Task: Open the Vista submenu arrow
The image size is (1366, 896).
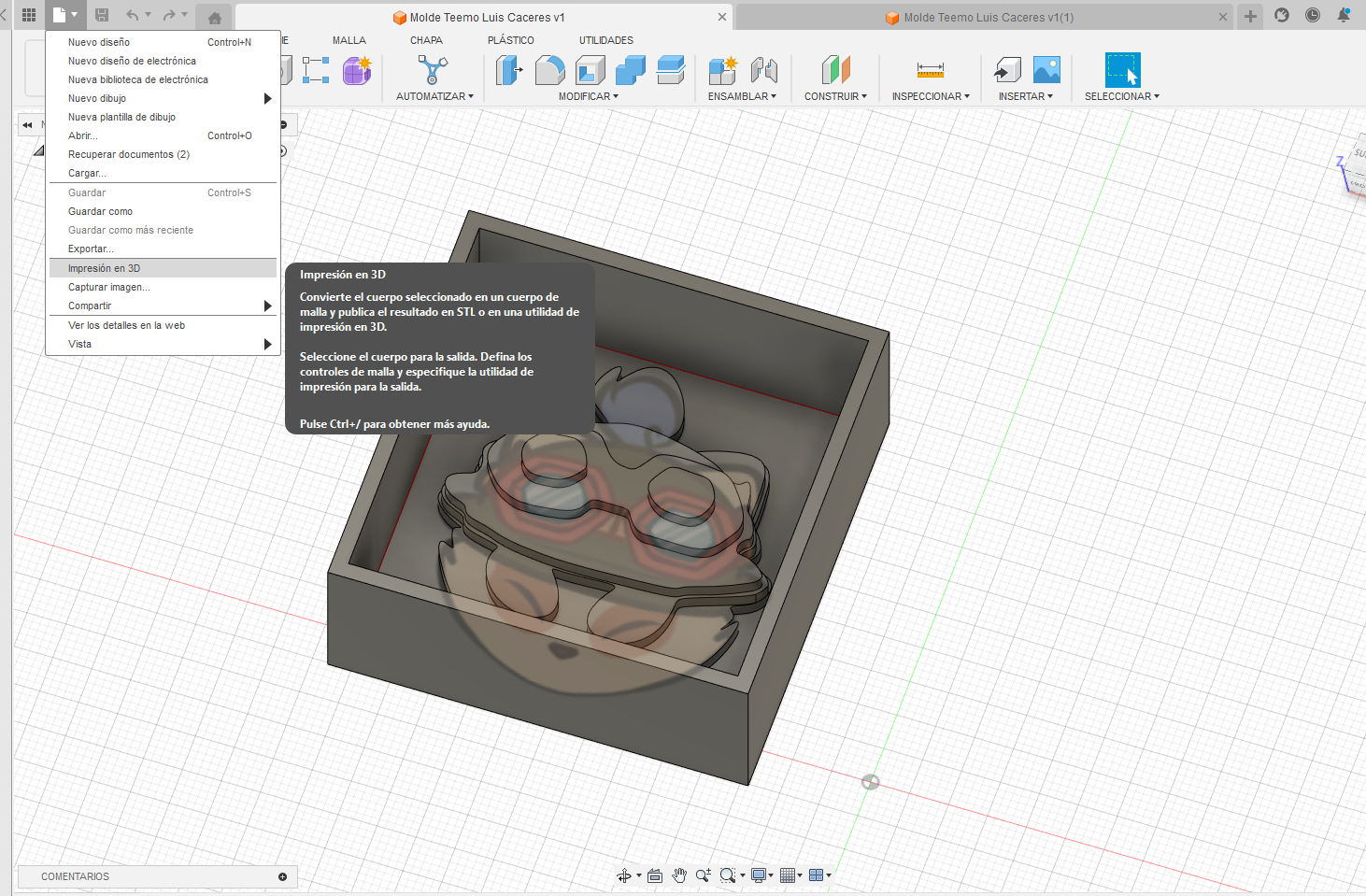Action: pyautogui.click(x=267, y=344)
